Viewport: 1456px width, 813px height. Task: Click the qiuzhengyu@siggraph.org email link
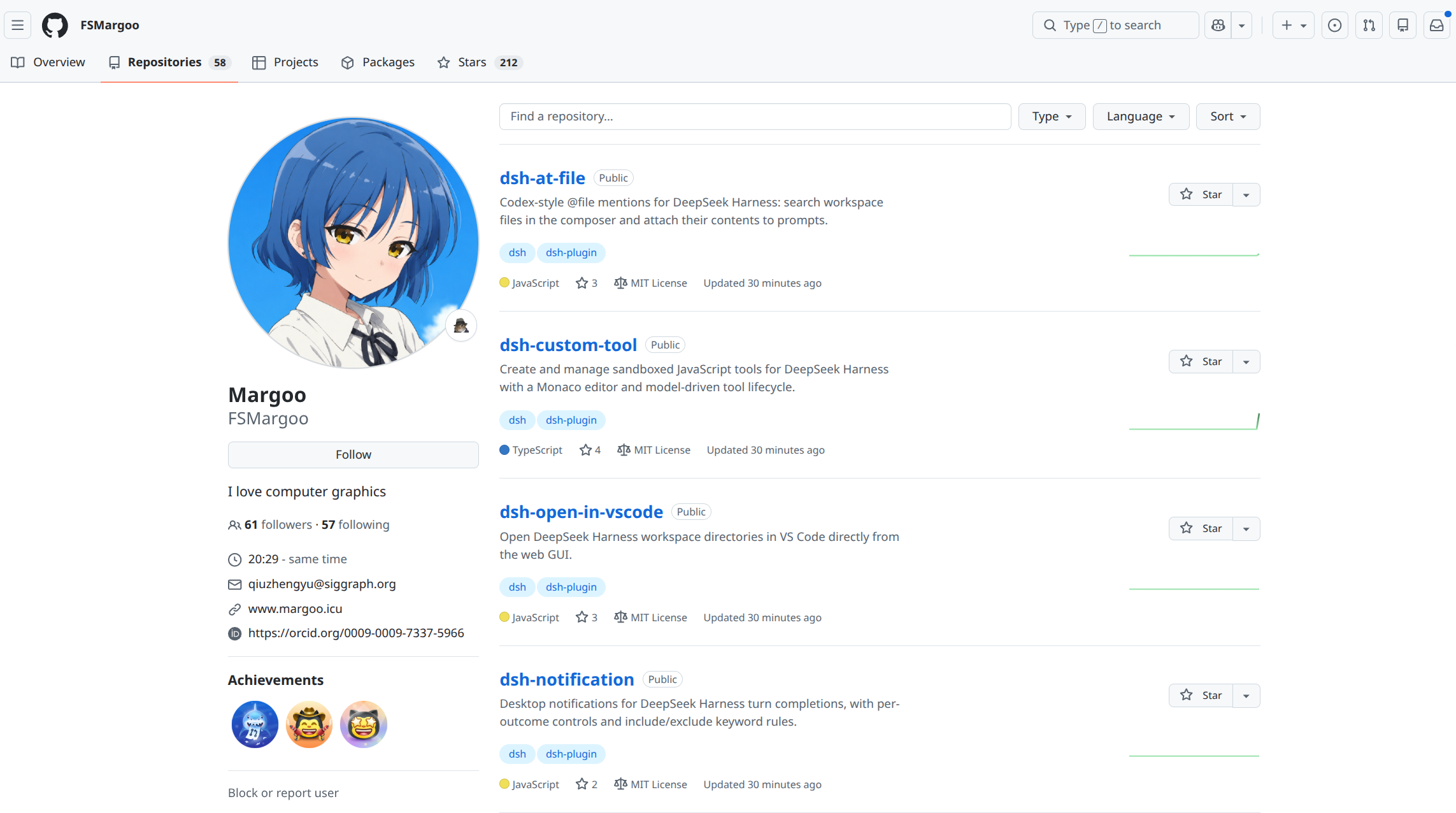point(322,584)
